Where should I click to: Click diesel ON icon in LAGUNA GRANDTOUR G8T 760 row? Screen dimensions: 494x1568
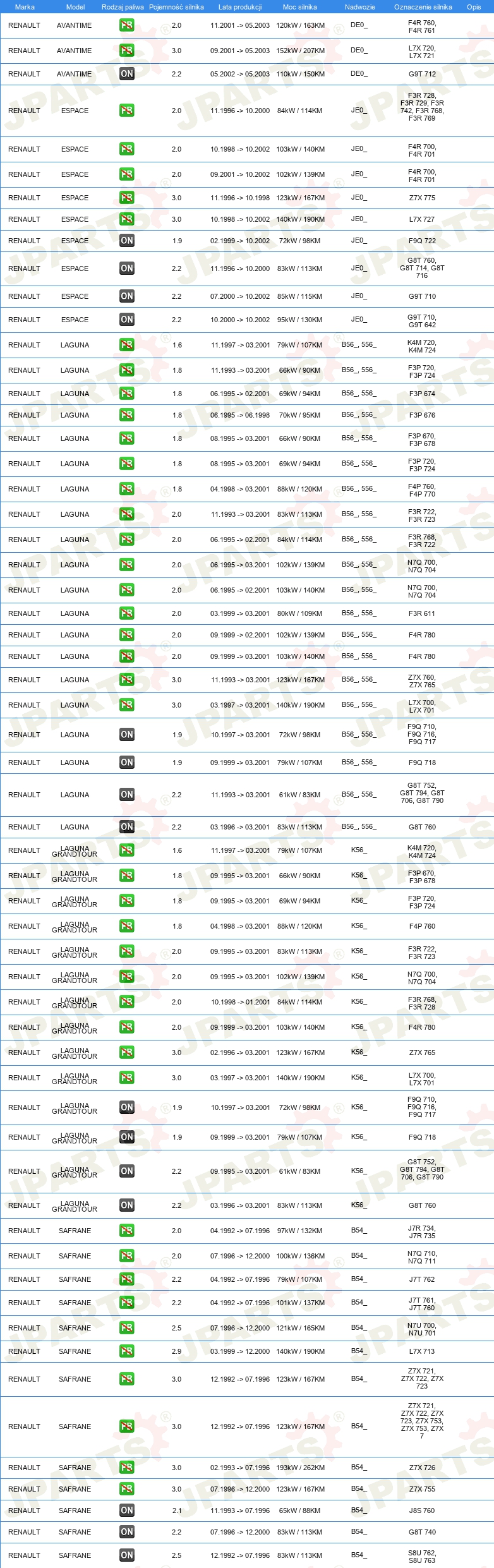pos(127,1205)
